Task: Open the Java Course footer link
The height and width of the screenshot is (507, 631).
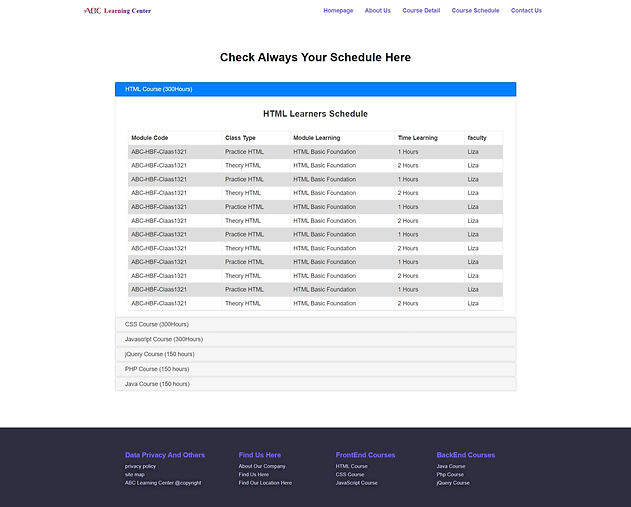Action: 451,466
